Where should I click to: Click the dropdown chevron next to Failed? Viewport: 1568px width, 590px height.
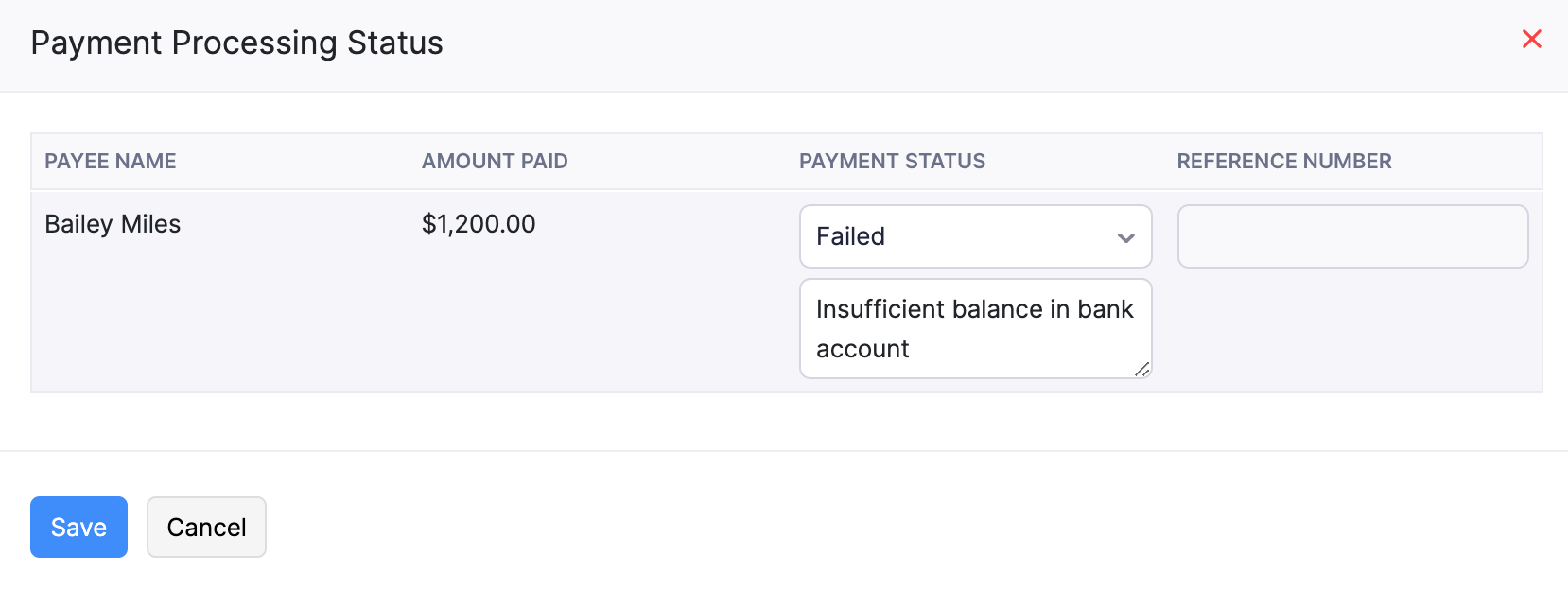point(1125,236)
